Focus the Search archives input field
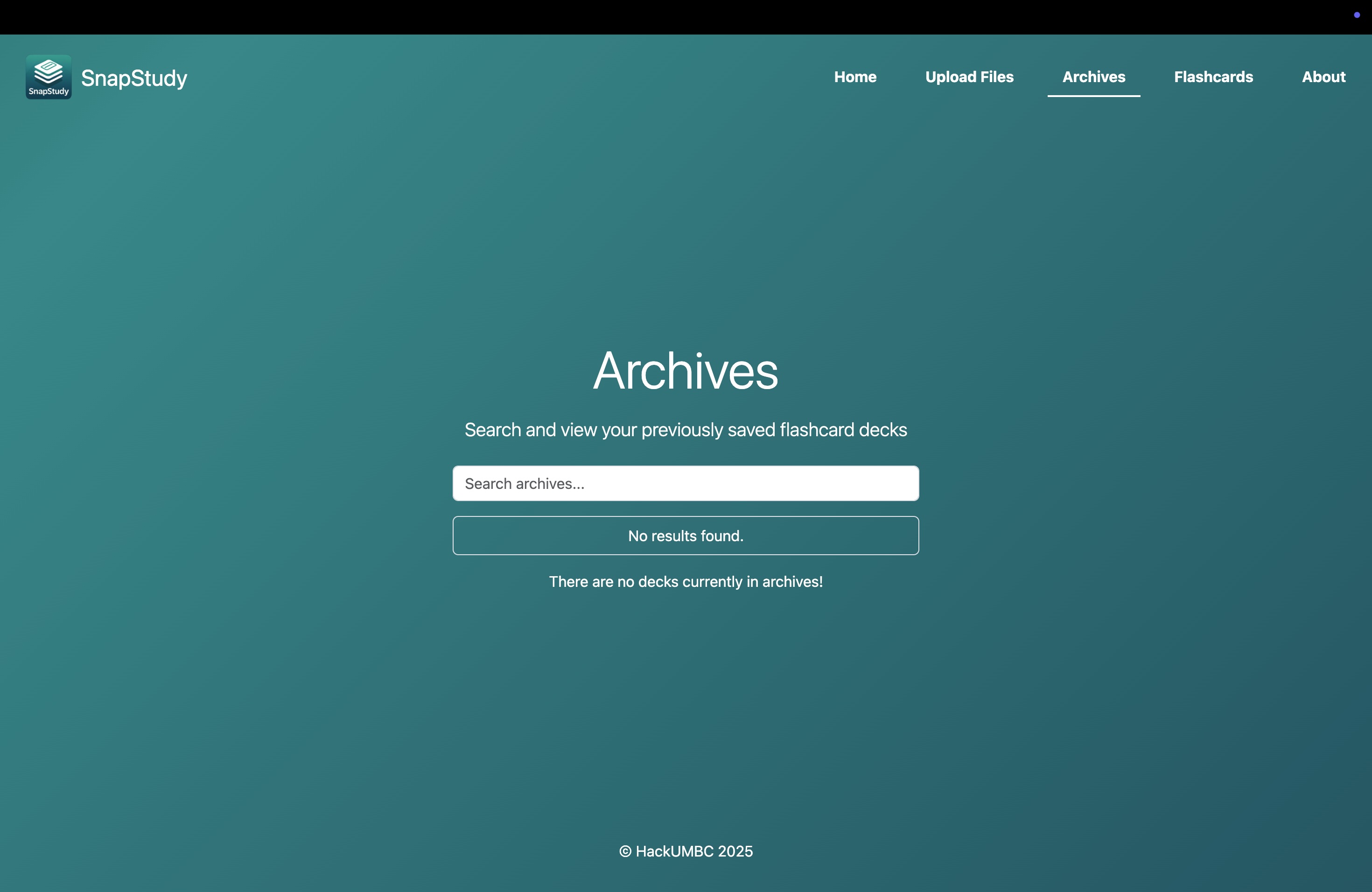The width and height of the screenshot is (1372, 892). pos(686,483)
